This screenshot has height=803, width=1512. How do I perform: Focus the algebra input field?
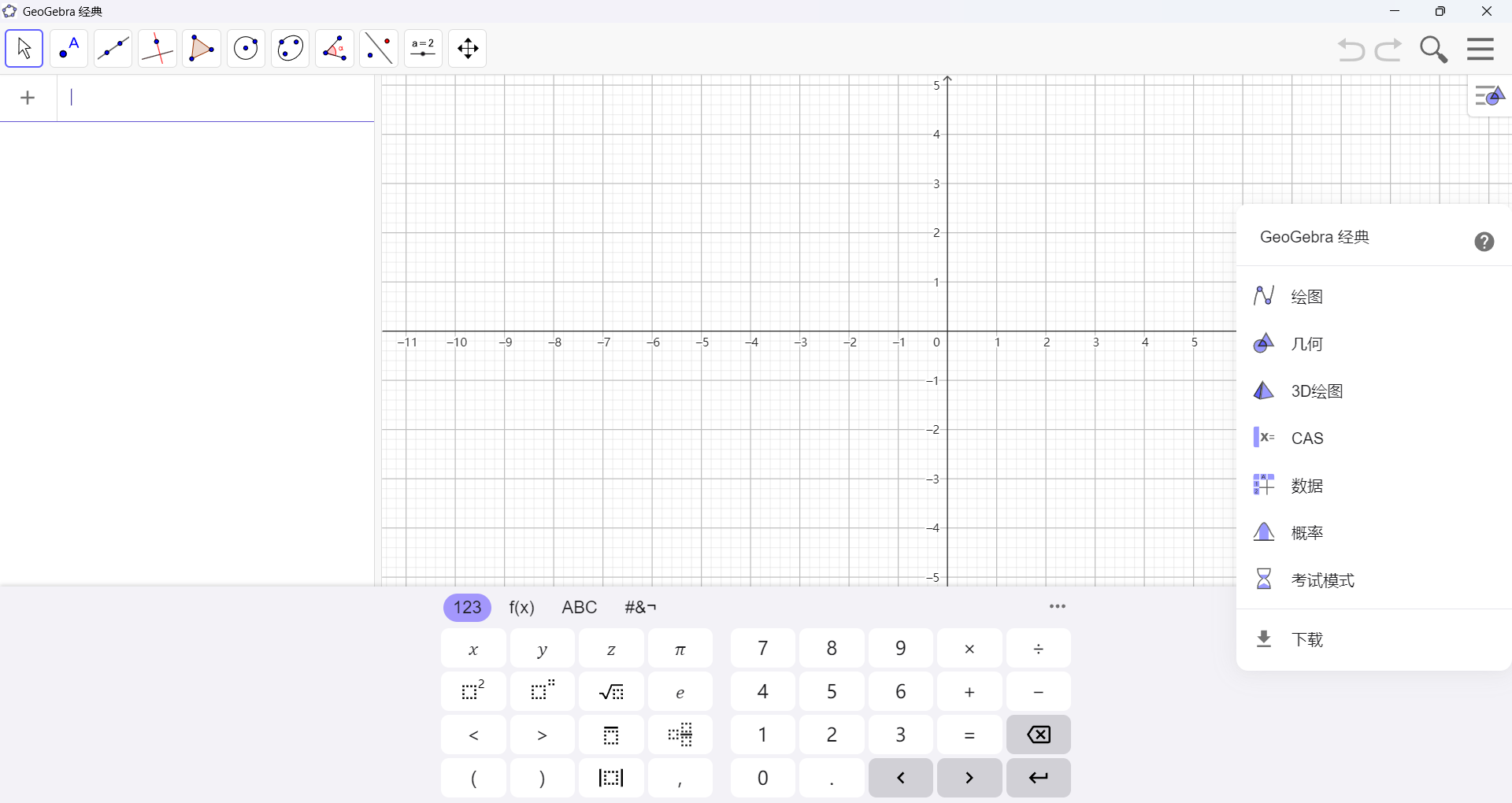[216, 98]
